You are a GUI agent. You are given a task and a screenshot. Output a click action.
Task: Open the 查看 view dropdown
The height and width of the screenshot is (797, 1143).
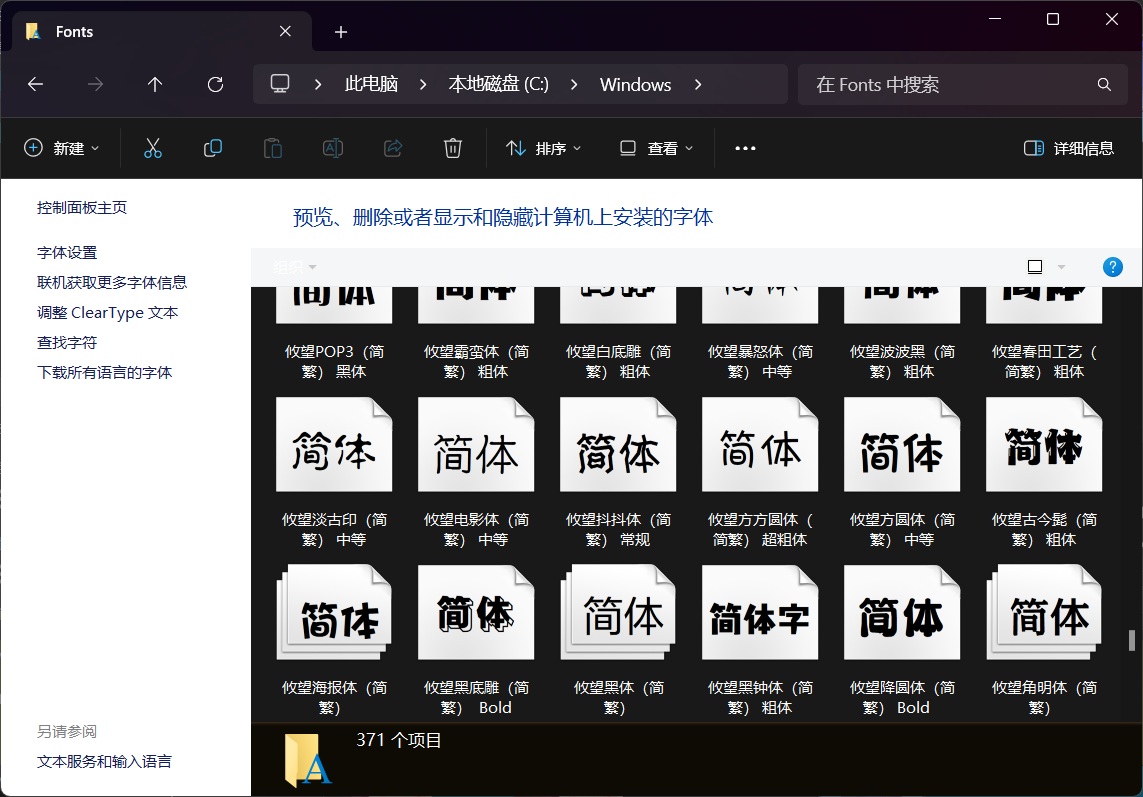(657, 148)
